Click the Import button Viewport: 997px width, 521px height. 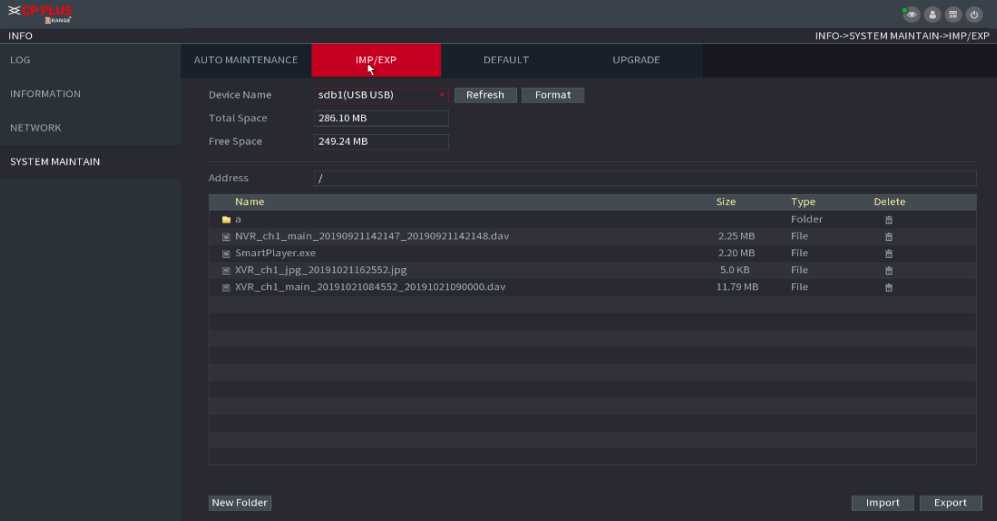click(882, 503)
